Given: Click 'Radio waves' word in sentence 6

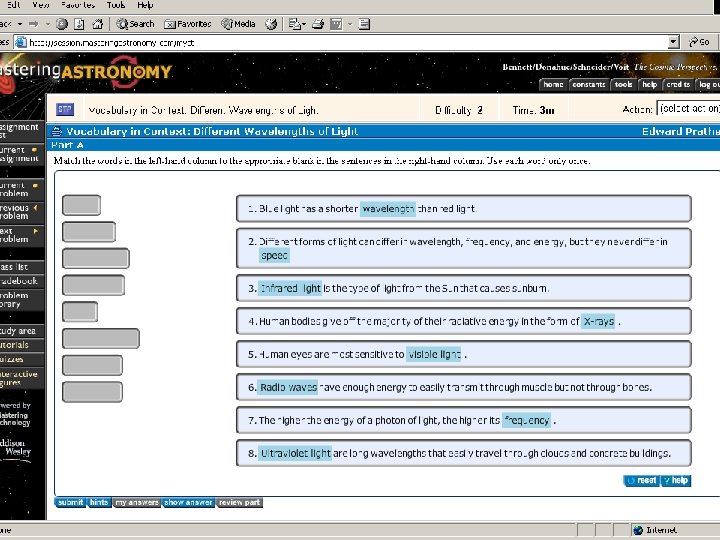Looking at the screenshot, I should 288,388.
